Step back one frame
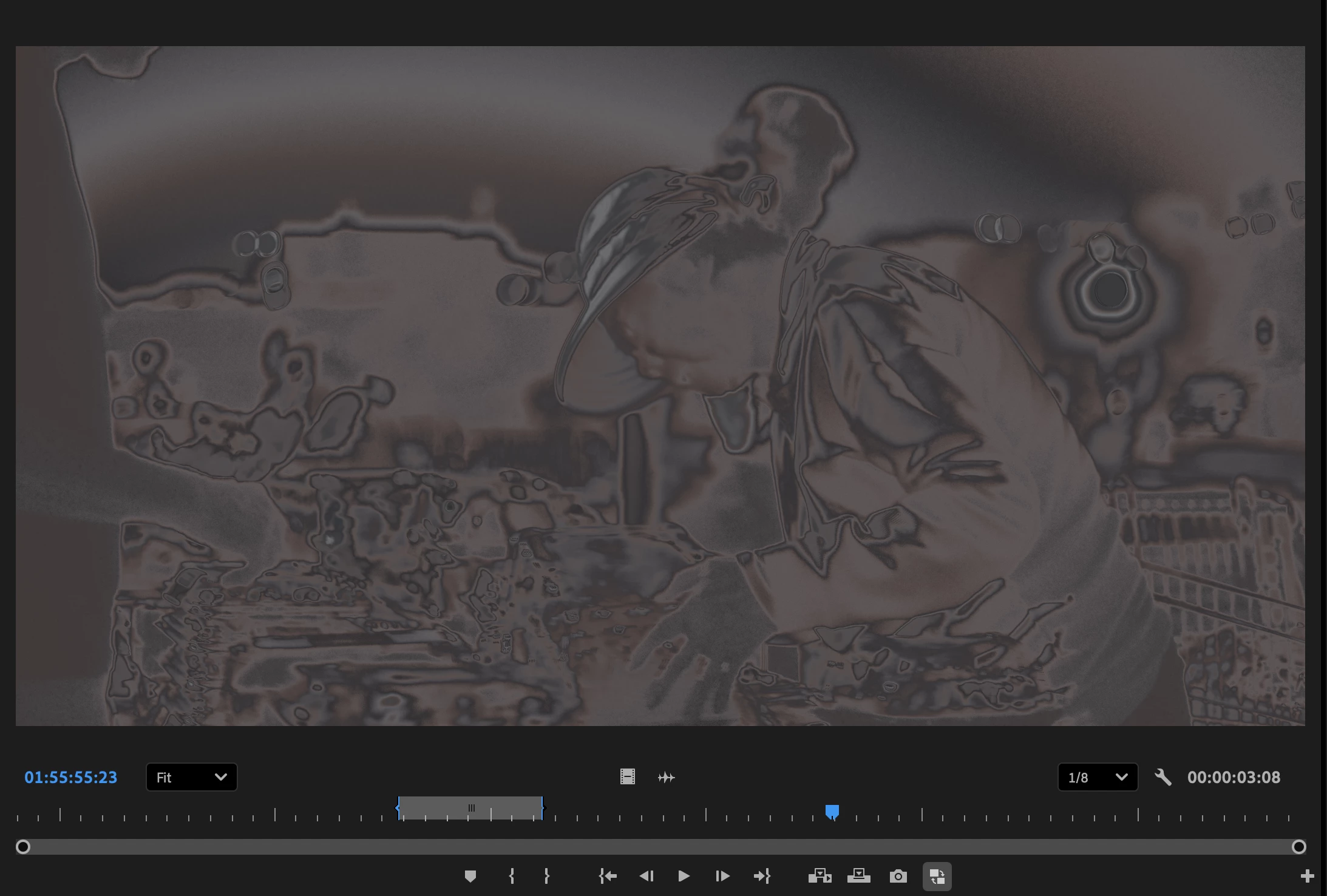 click(647, 876)
